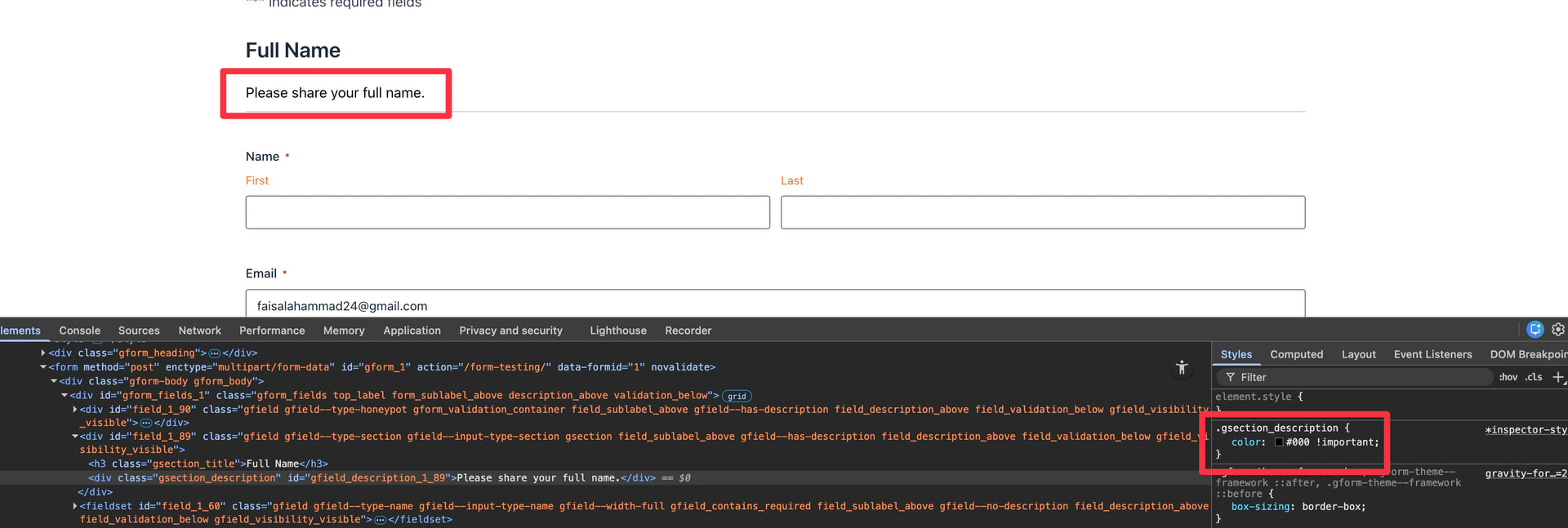Open the Recorder tab
Screen dimensions: 1568x528
(688, 331)
